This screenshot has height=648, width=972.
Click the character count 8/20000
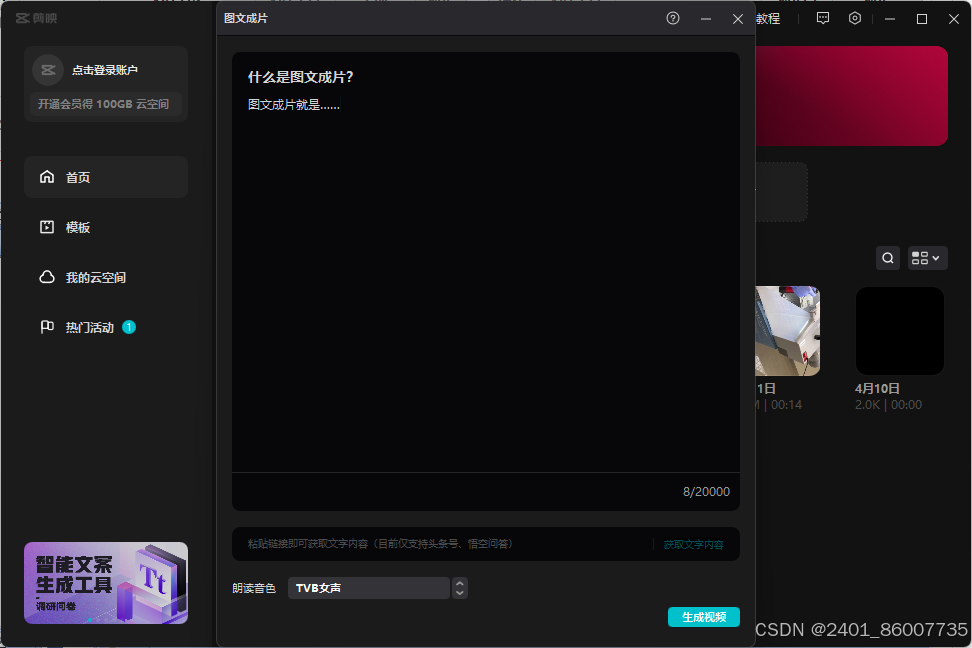(x=706, y=492)
